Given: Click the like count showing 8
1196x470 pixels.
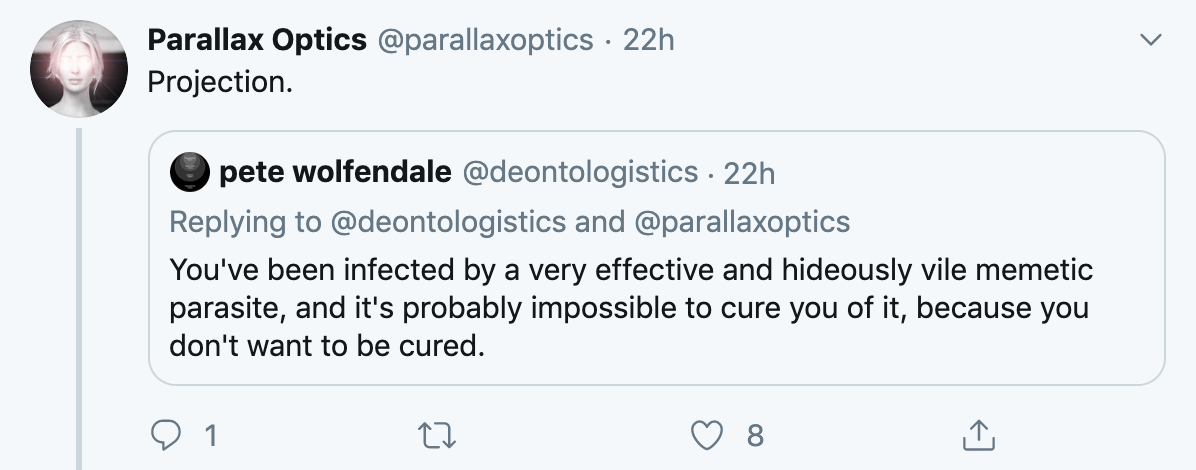Looking at the screenshot, I should pyautogui.click(x=755, y=435).
